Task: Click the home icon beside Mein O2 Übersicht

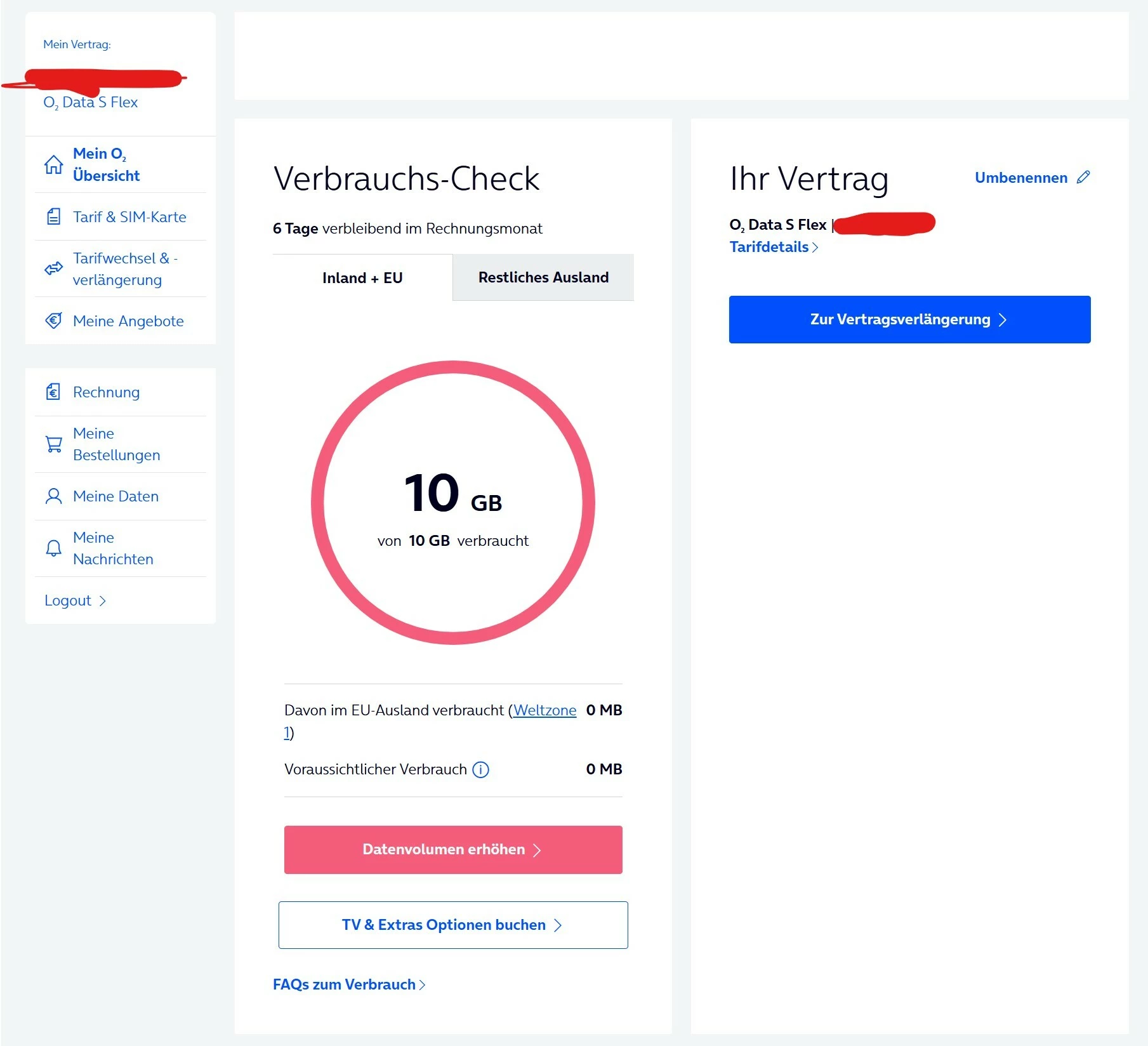Action: [54, 164]
